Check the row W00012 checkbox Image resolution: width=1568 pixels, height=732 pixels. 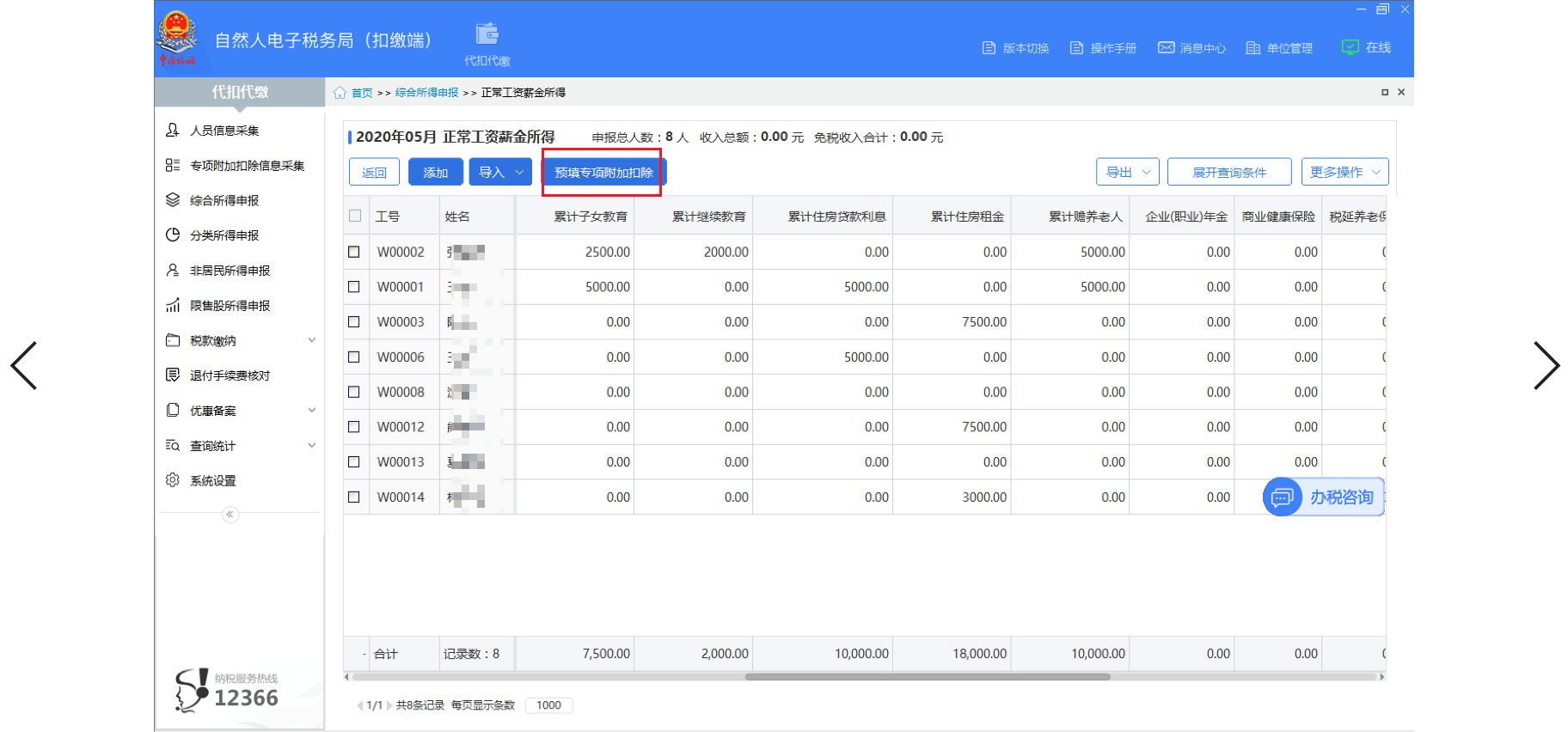point(353,427)
